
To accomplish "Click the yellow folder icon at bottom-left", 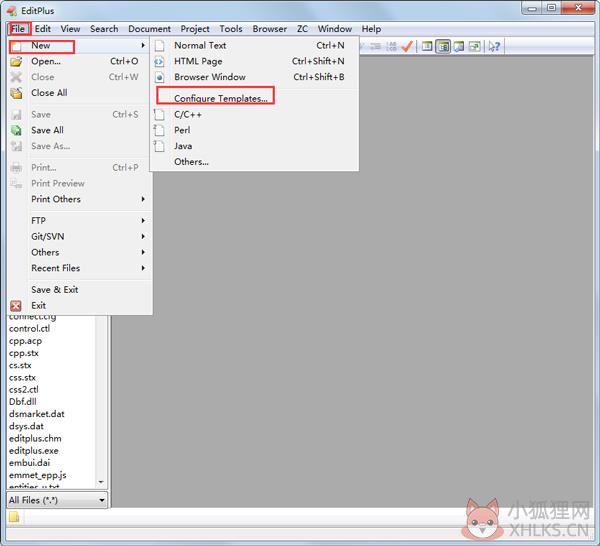I will pyautogui.click(x=14, y=517).
